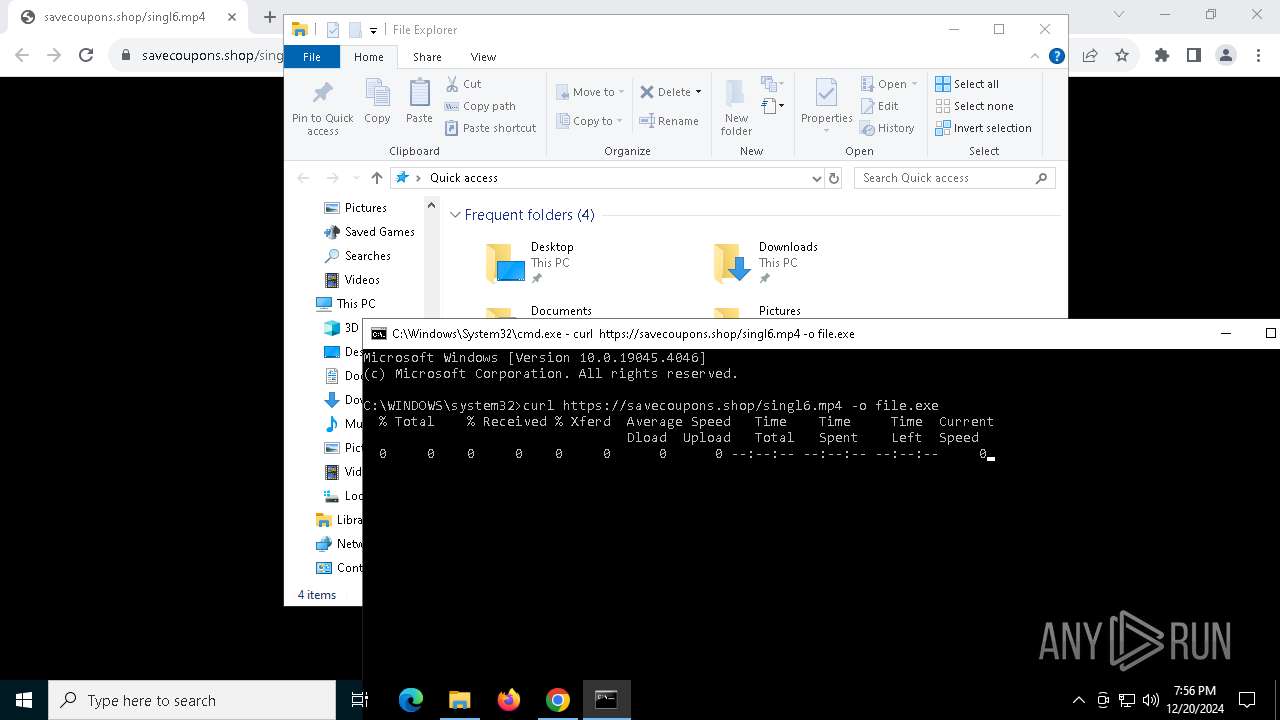
Task: Open the File tab in Explorer
Action: (312, 57)
